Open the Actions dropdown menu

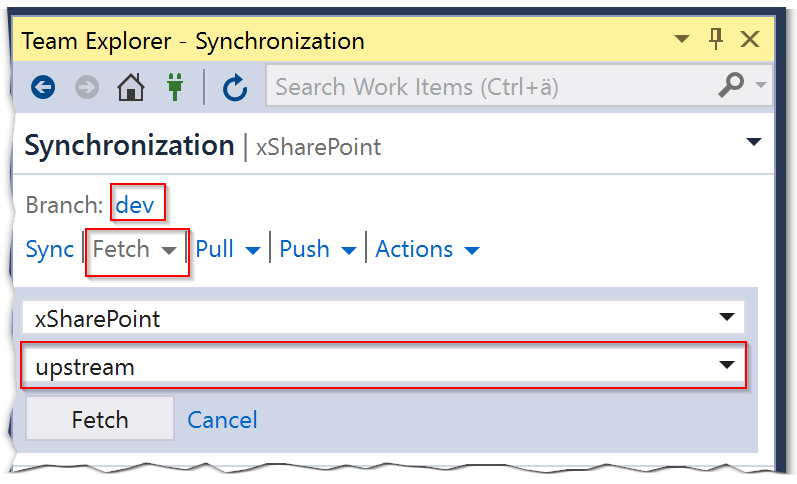point(427,249)
